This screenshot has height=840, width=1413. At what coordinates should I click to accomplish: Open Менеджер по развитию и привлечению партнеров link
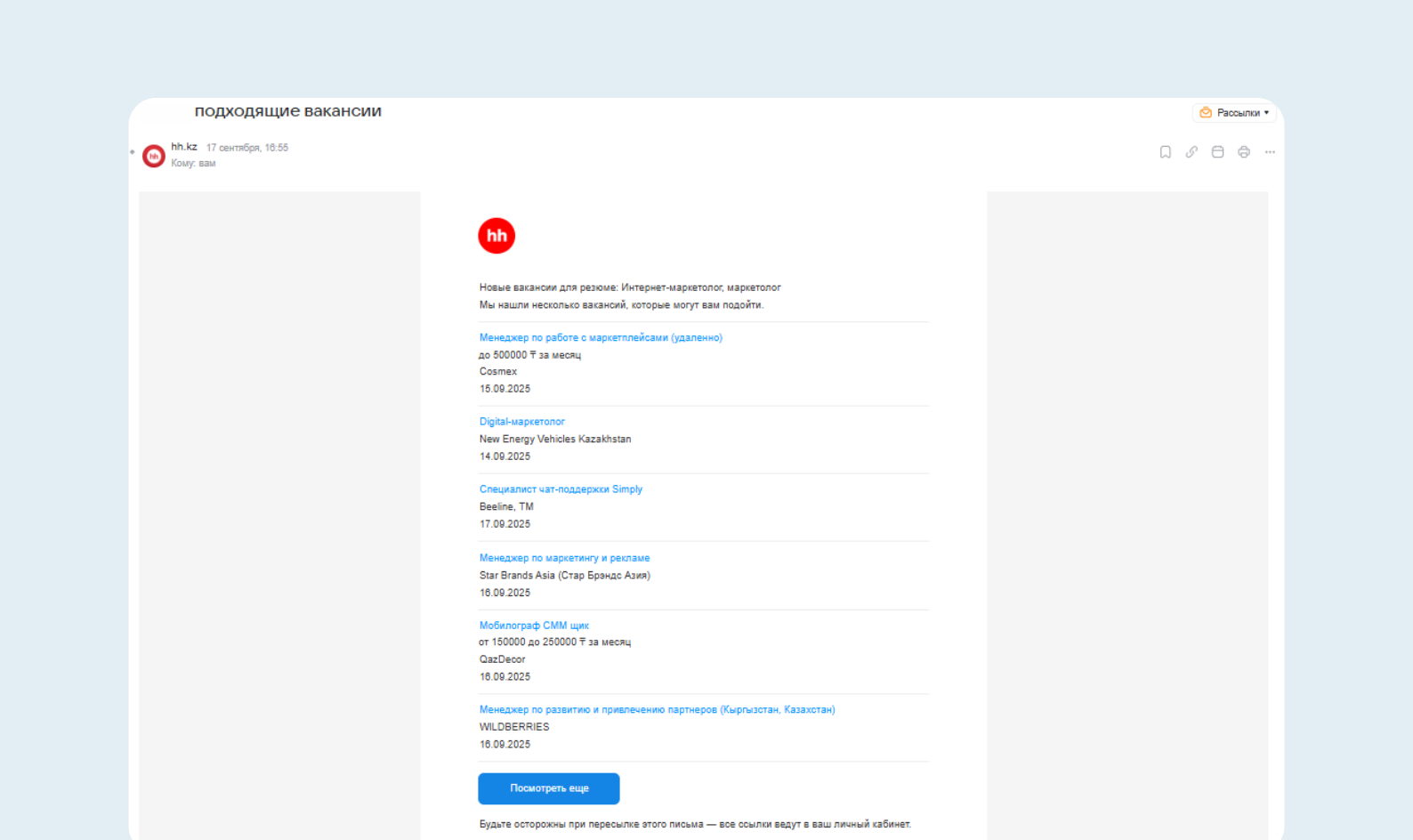tap(657, 710)
